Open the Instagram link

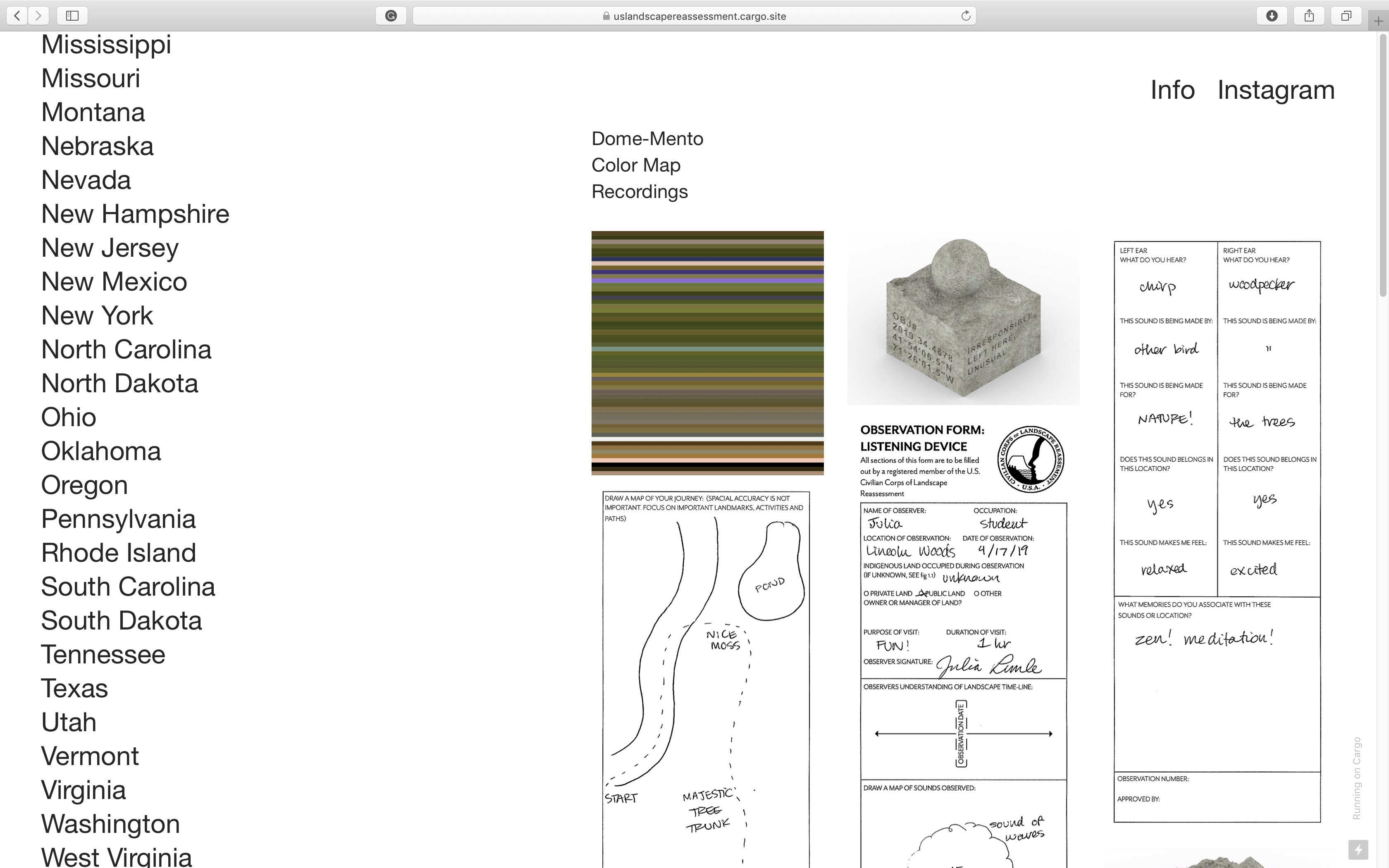click(1275, 90)
